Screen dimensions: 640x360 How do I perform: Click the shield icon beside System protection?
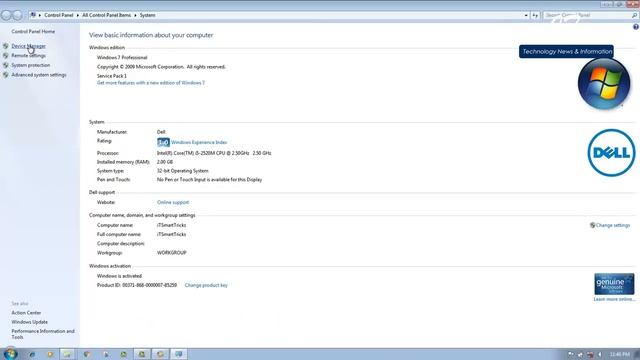[6, 65]
